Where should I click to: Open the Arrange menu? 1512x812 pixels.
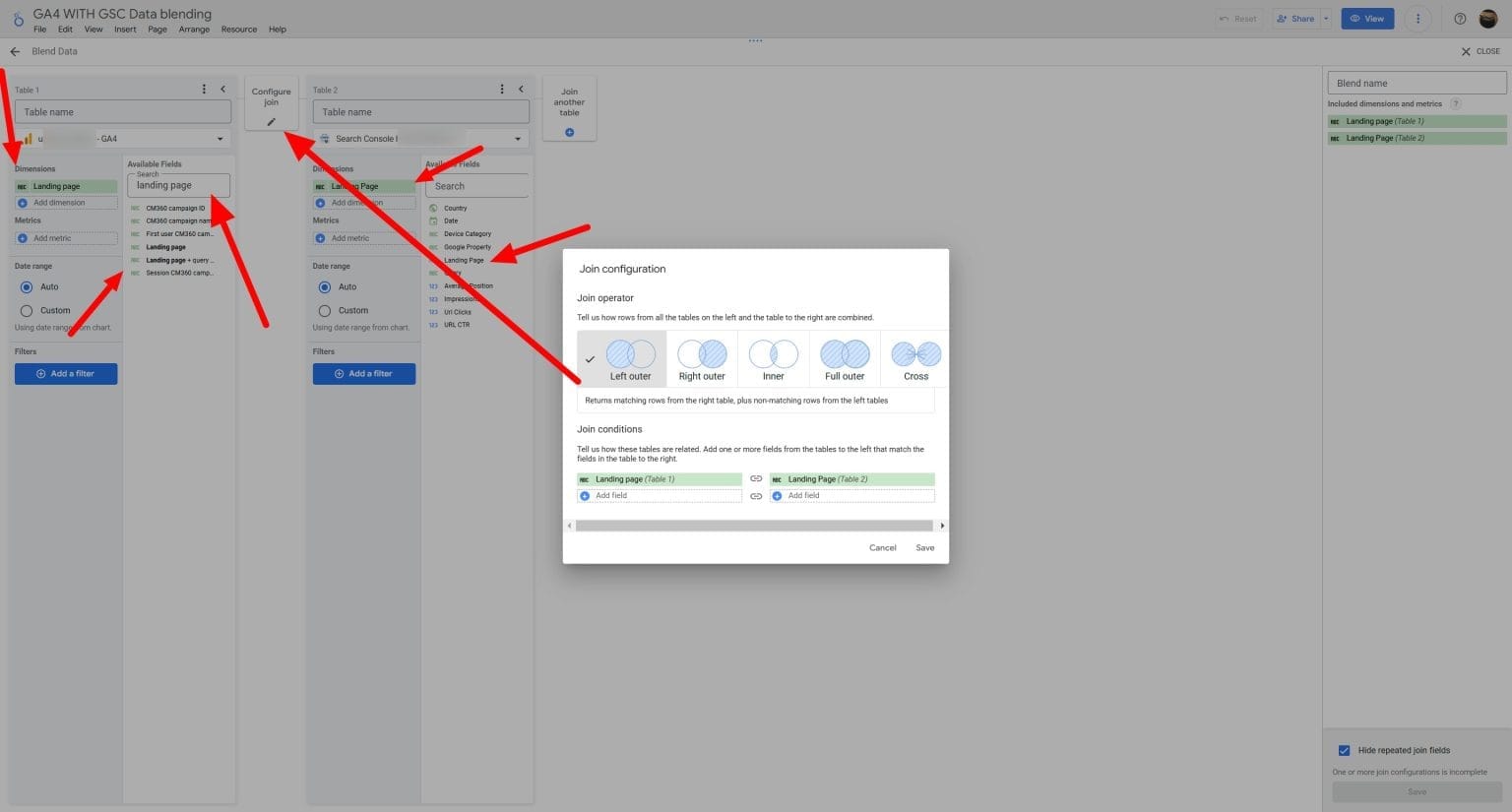[193, 30]
